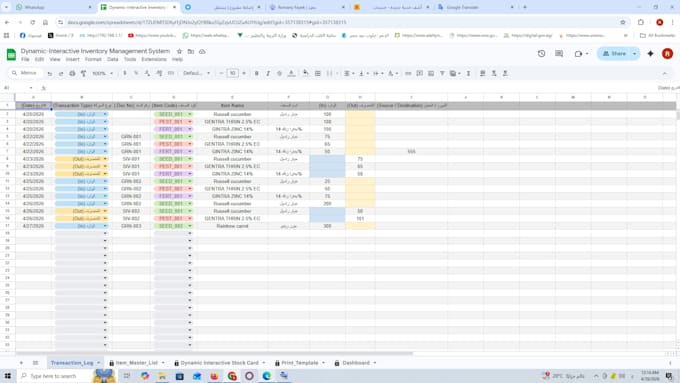
Task: Switch to the Dashboard sheet tab
Action: 356,363
